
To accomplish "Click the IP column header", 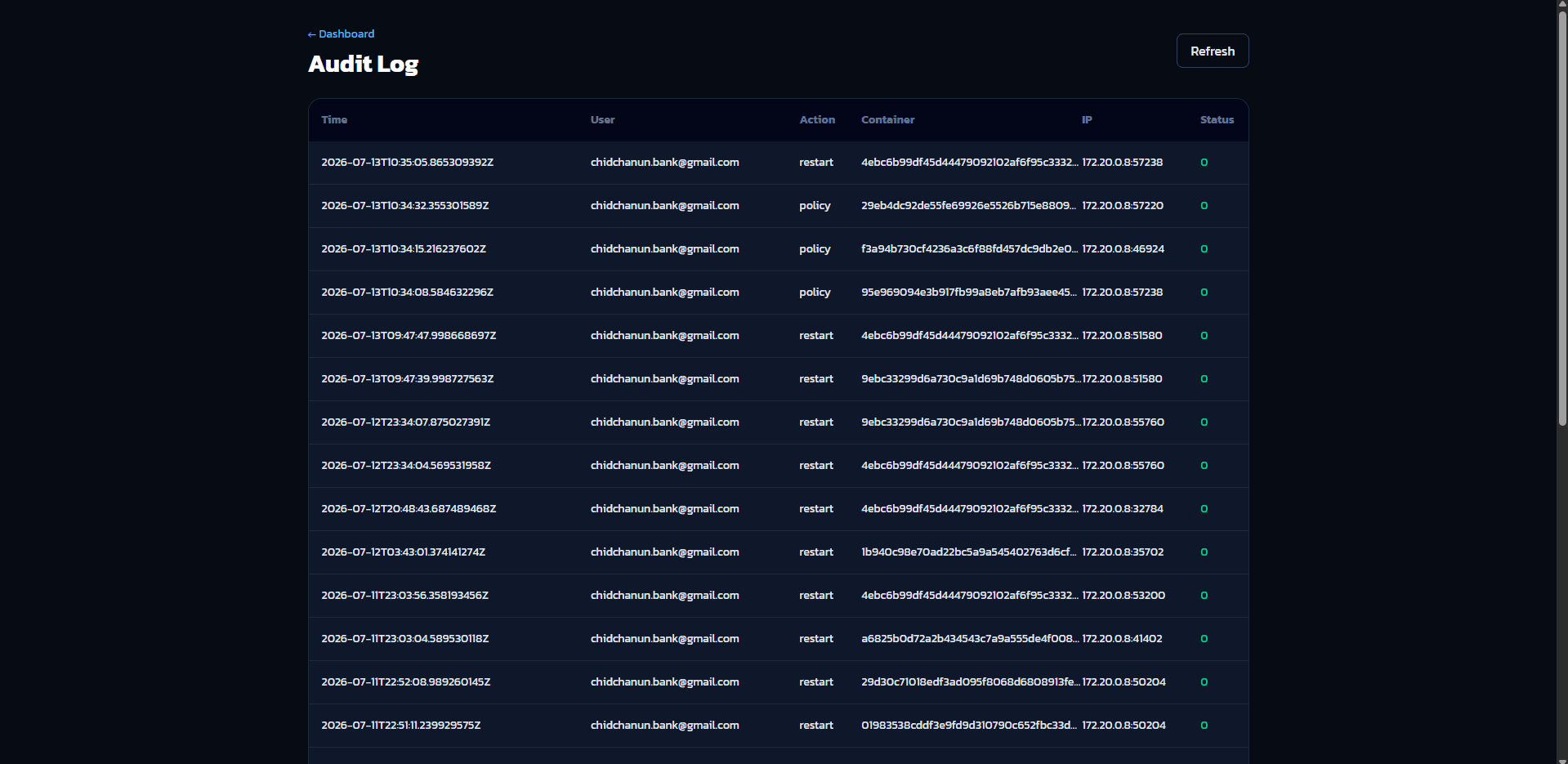I will click(x=1087, y=119).
